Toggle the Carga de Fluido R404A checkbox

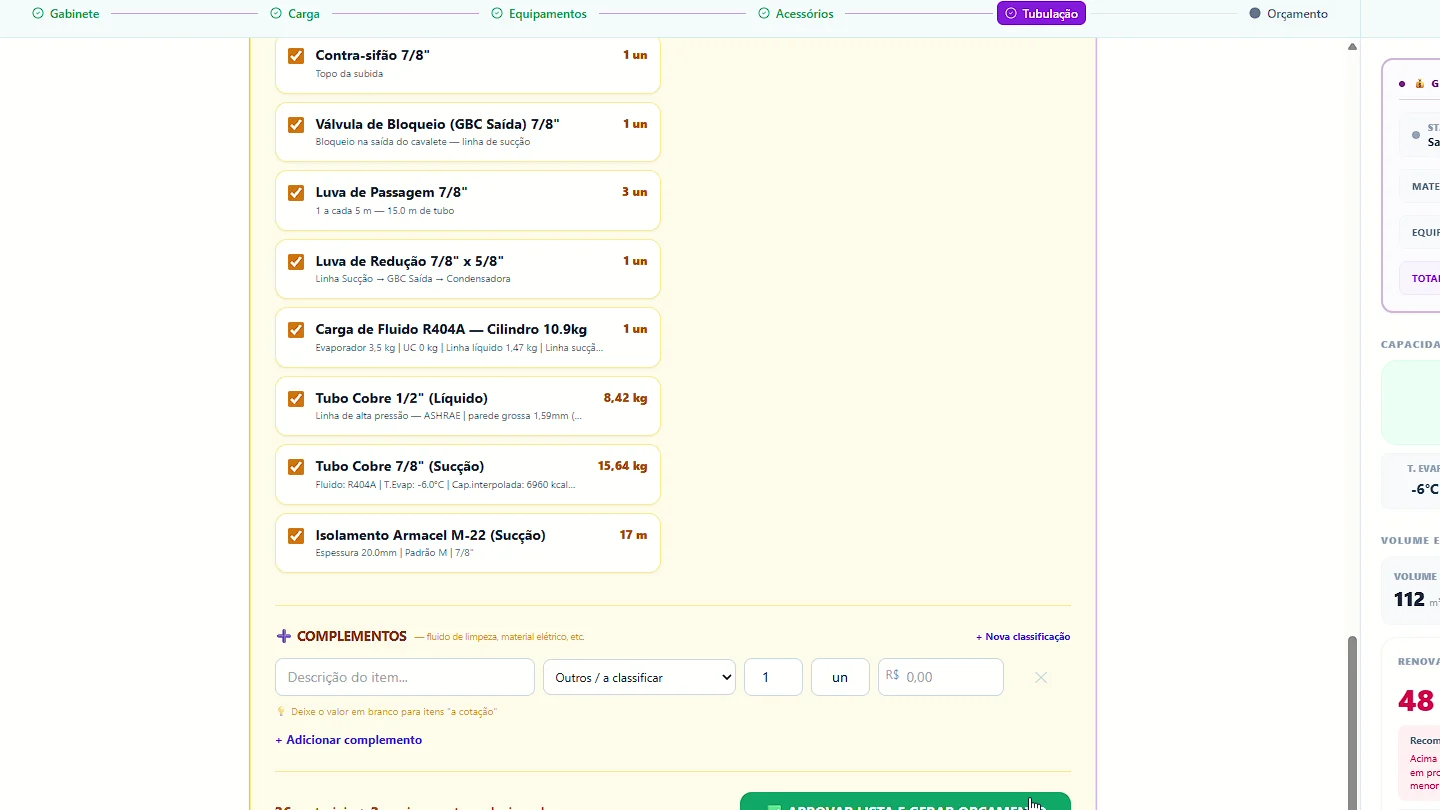[296, 330]
